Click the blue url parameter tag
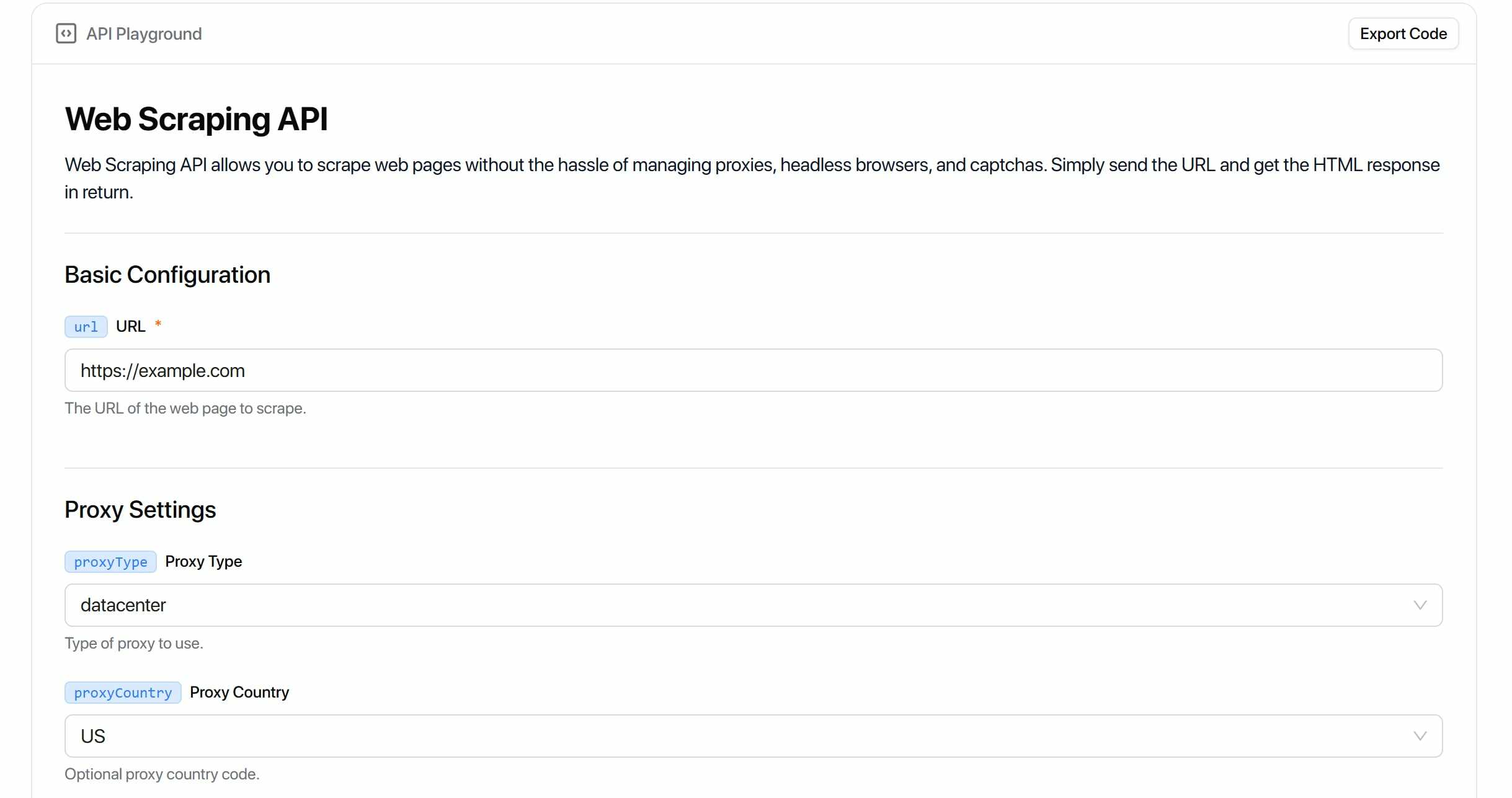This screenshot has width=1512, height=798. pyautogui.click(x=86, y=327)
